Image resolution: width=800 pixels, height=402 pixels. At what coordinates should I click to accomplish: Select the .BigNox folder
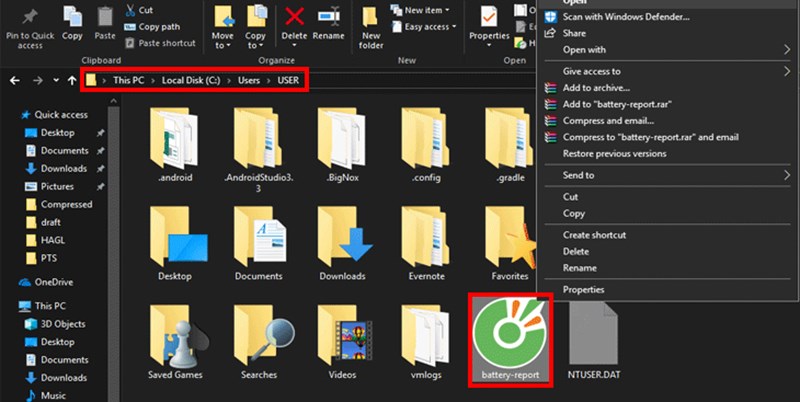click(342, 145)
